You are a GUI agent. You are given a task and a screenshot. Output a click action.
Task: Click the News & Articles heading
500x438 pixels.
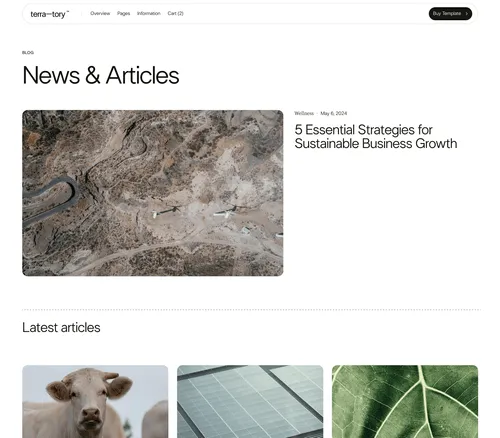tap(101, 75)
